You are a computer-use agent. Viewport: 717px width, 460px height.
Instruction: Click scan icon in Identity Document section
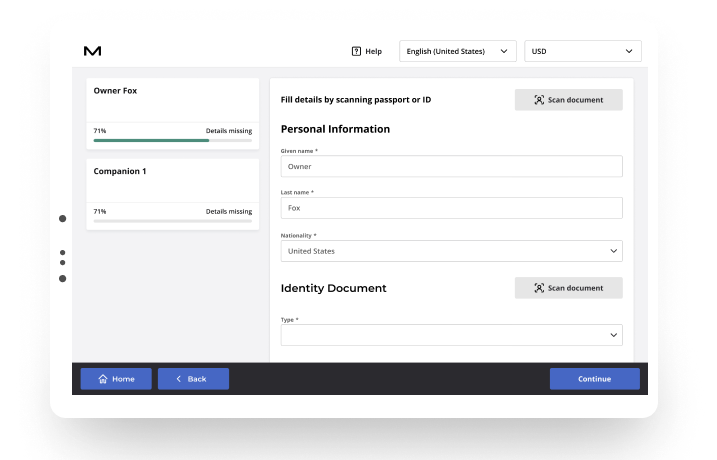(539, 288)
